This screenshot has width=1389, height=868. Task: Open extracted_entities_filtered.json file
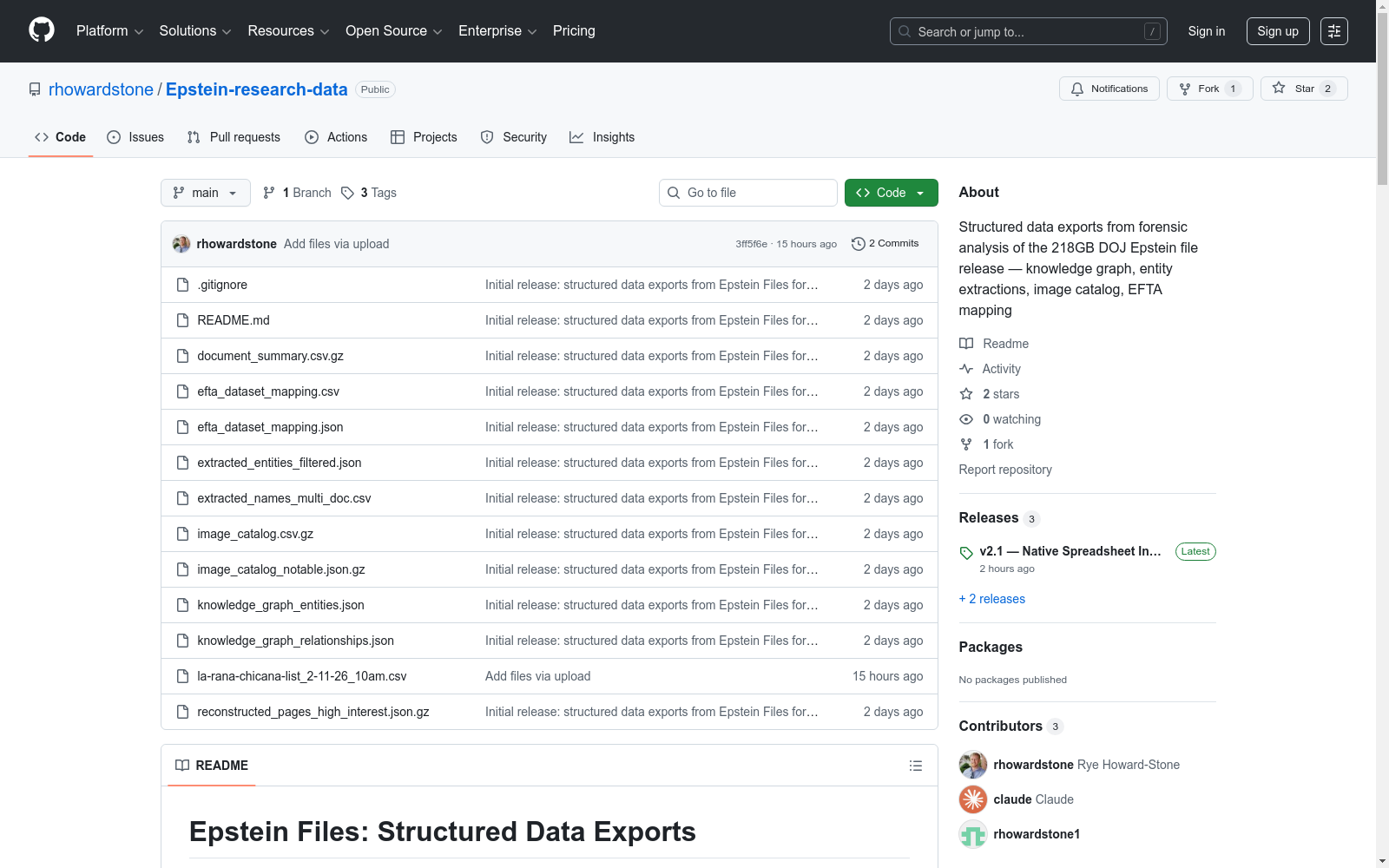pos(280,463)
